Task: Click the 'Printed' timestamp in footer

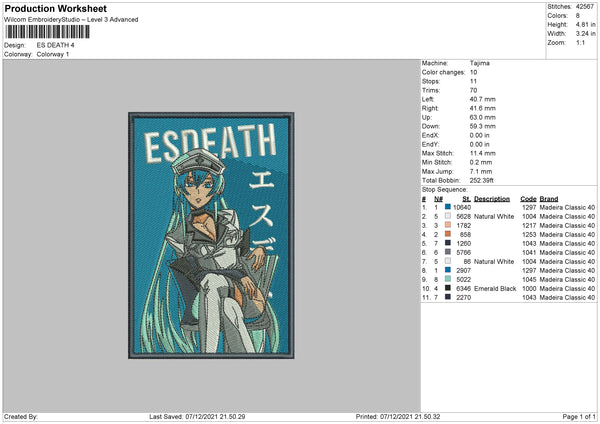Action: click(x=398, y=416)
